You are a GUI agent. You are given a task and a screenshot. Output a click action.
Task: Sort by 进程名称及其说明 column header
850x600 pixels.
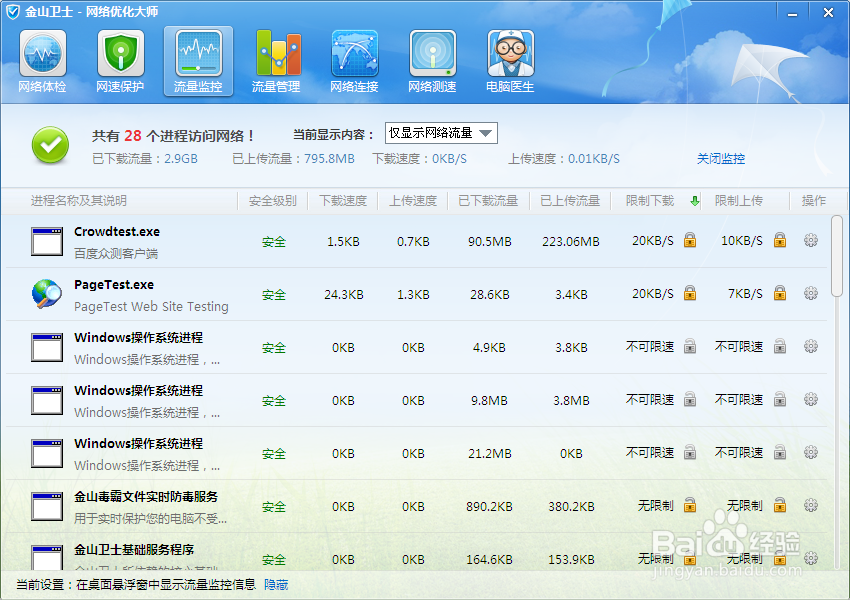coord(79,201)
